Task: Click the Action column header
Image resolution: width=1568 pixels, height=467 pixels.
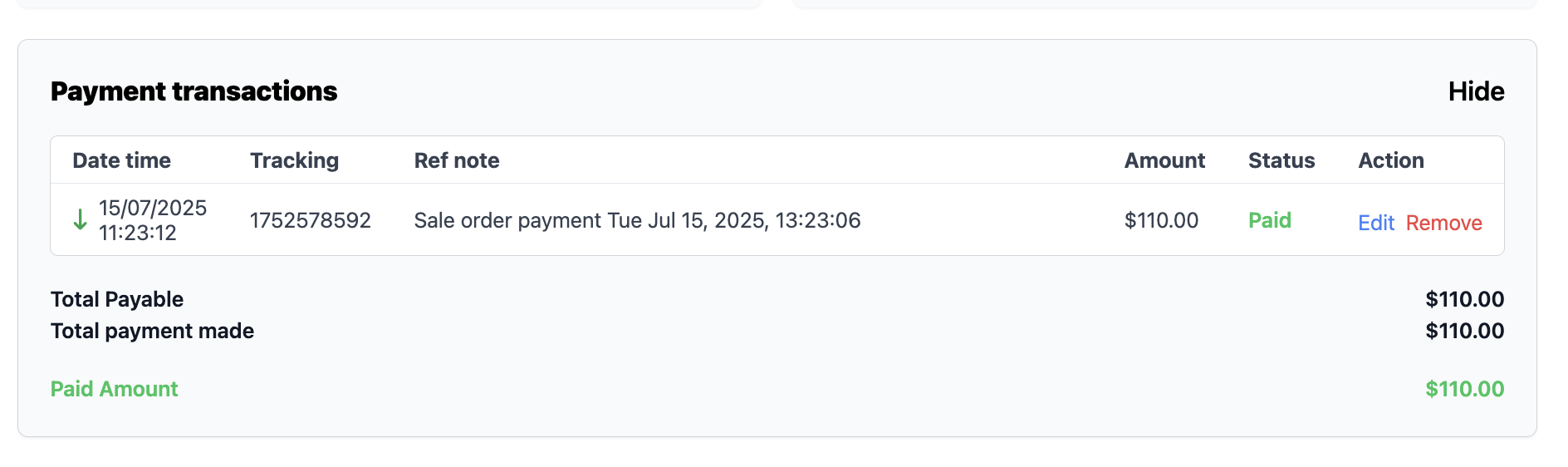Action: 1391,160
